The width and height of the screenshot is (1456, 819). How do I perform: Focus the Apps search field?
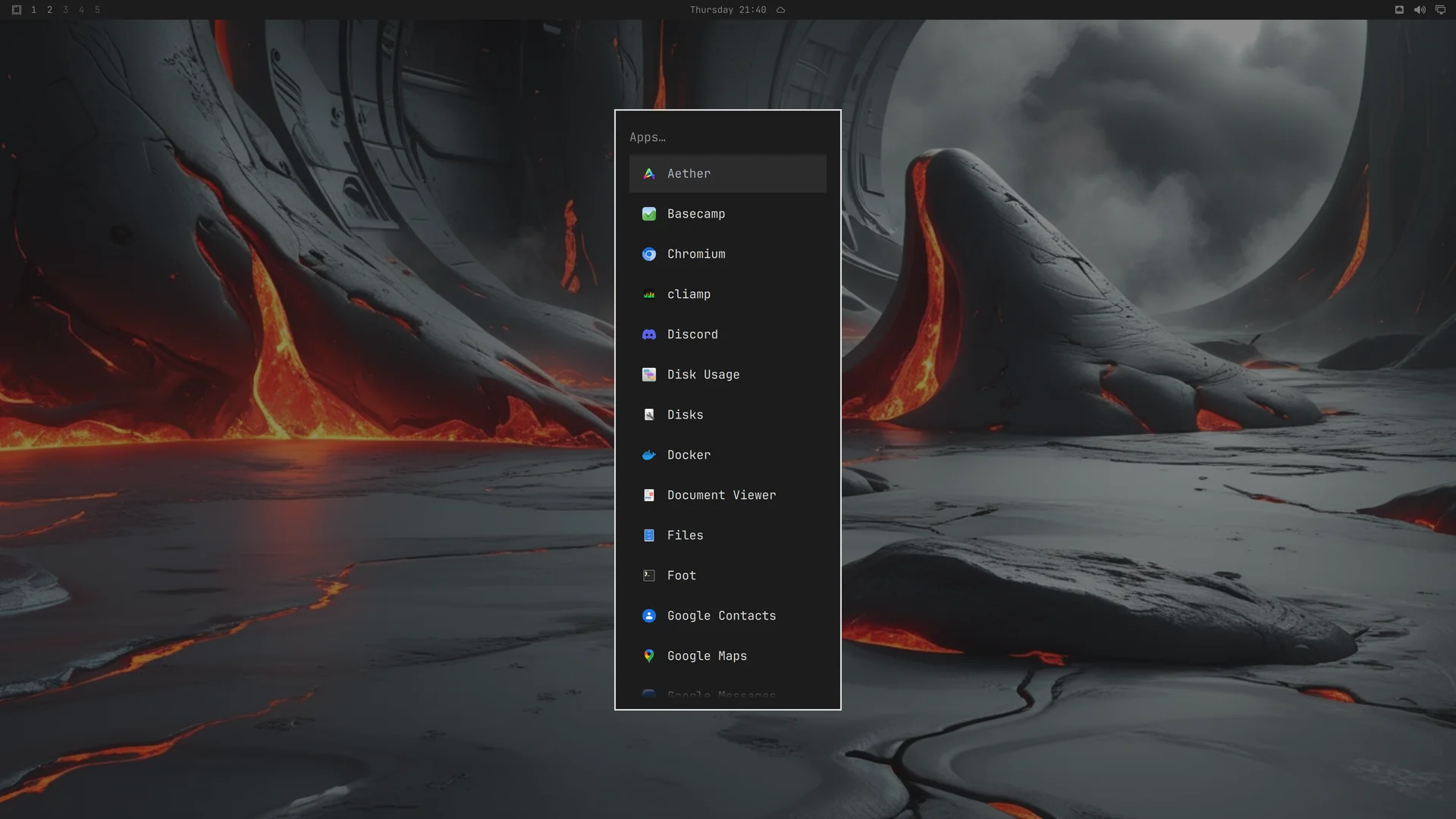point(728,137)
